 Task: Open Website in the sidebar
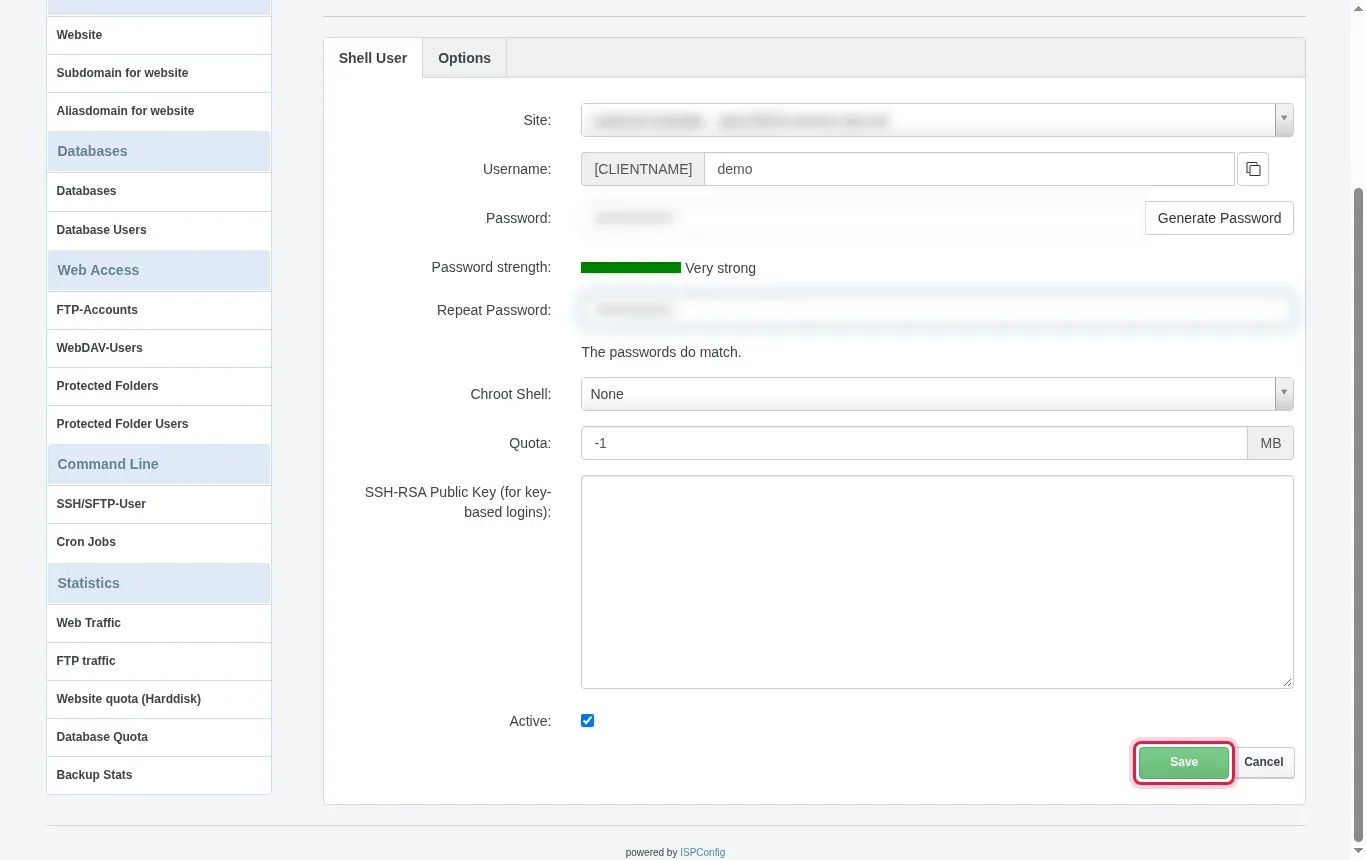click(159, 35)
